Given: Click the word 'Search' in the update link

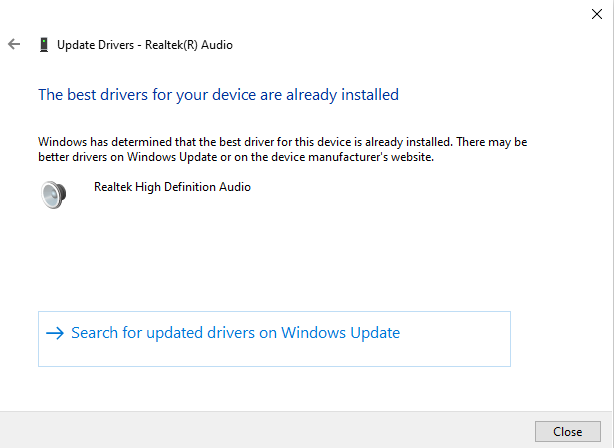Looking at the screenshot, I should coord(95,333).
